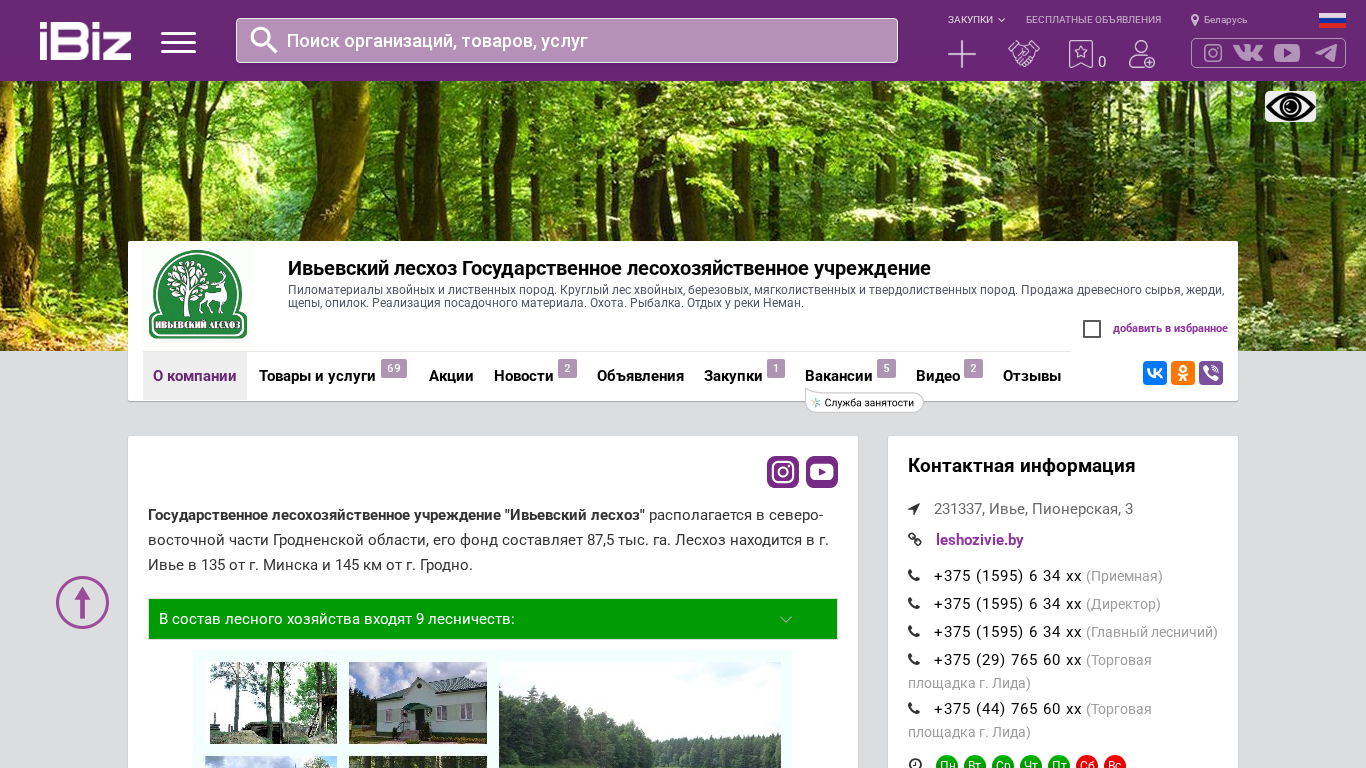Open the Беларусь region selector

(1219, 20)
